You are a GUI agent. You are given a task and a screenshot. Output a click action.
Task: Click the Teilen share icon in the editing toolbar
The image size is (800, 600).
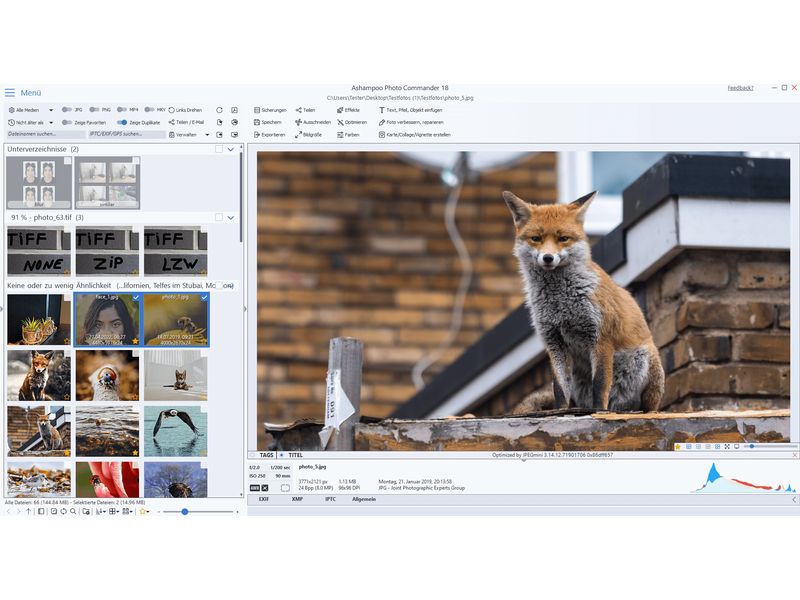298,110
